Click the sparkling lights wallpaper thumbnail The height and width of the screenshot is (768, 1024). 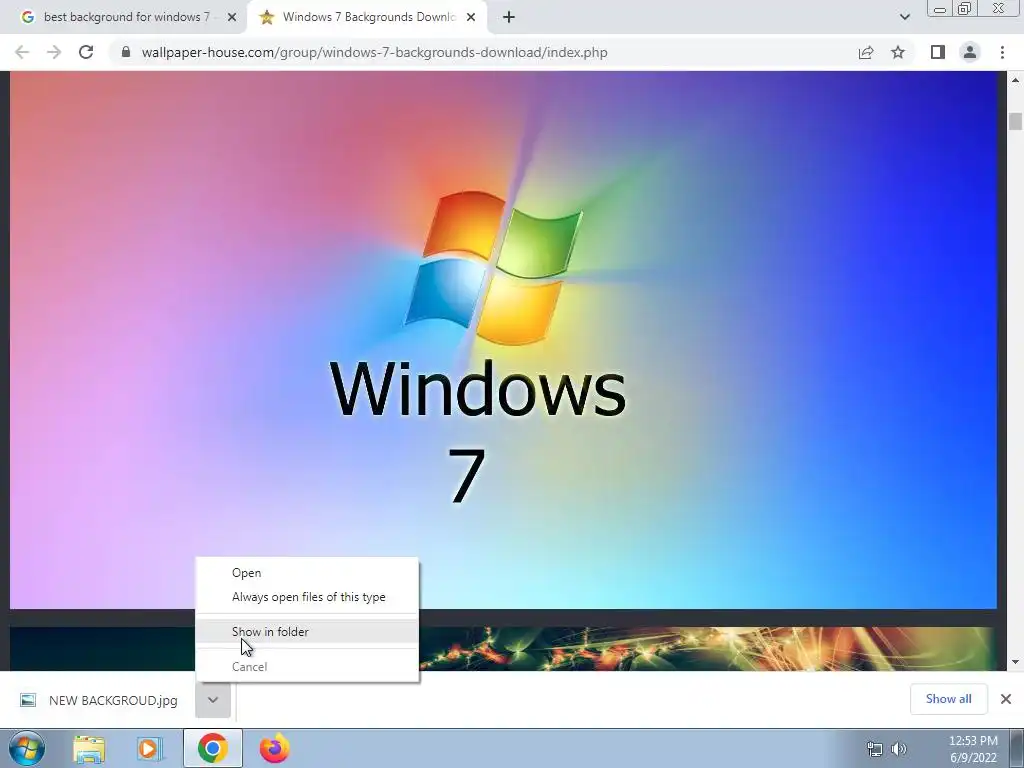706,648
